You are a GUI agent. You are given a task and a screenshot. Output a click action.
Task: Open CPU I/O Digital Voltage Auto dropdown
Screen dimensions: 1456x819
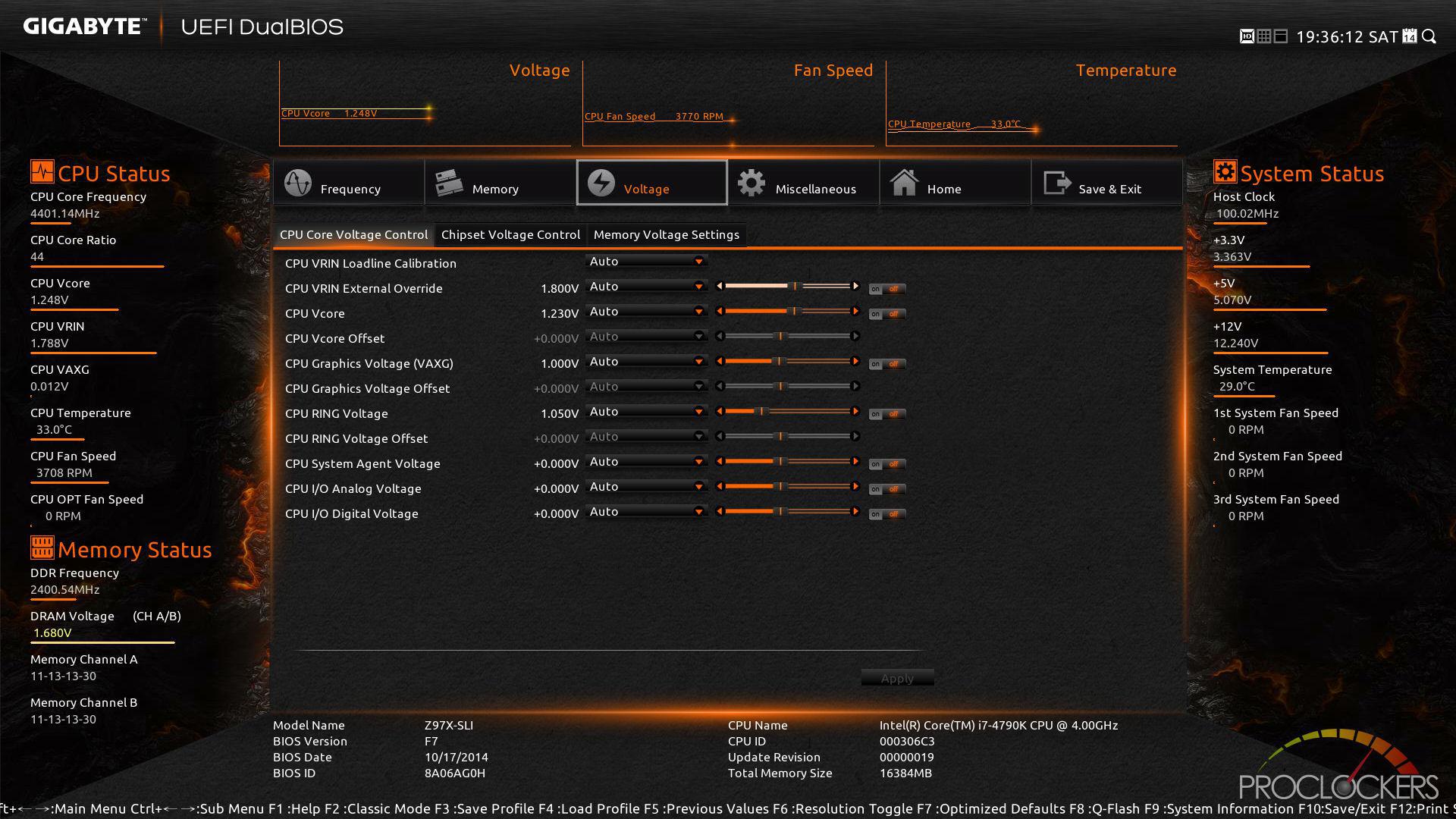[x=646, y=511]
